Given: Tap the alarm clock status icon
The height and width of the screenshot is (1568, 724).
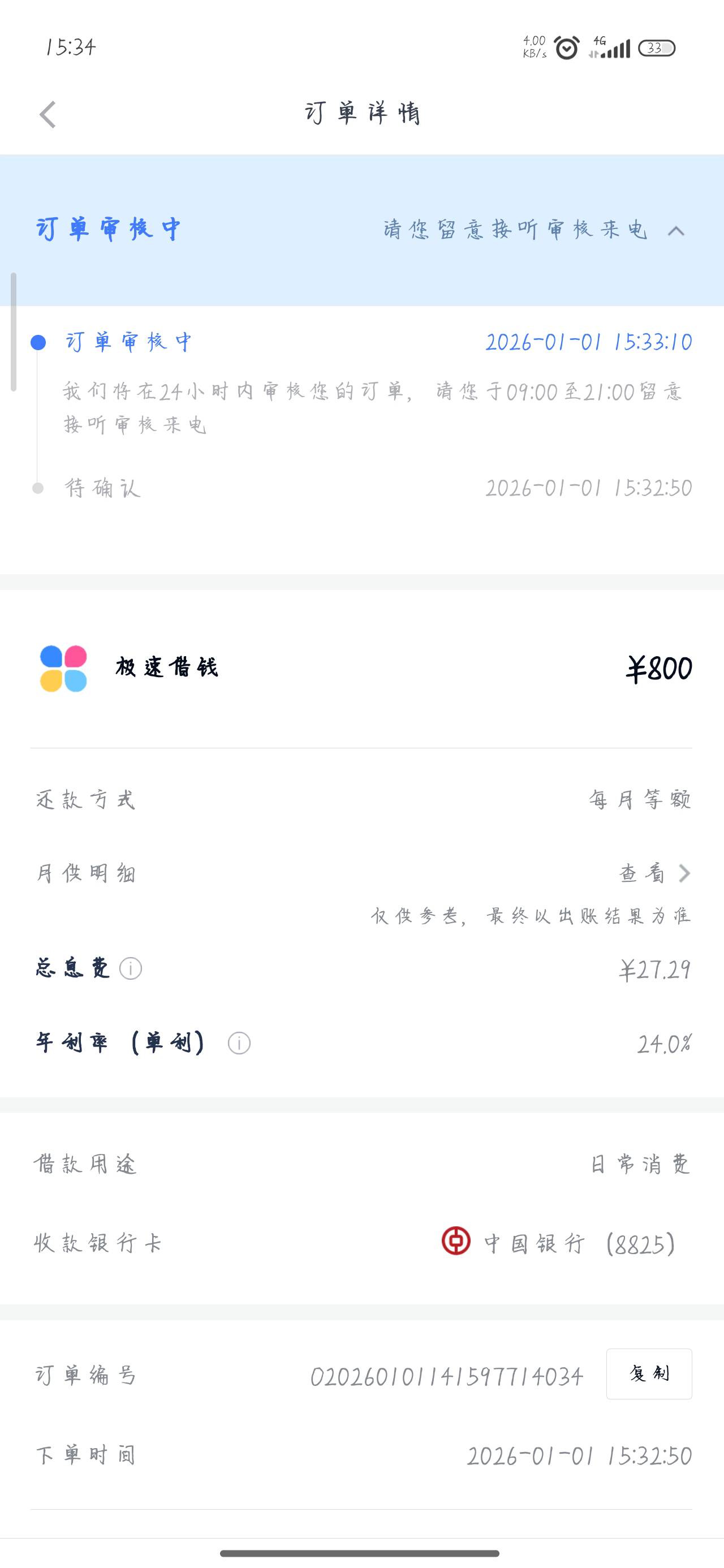Looking at the screenshot, I should [567, 48].
